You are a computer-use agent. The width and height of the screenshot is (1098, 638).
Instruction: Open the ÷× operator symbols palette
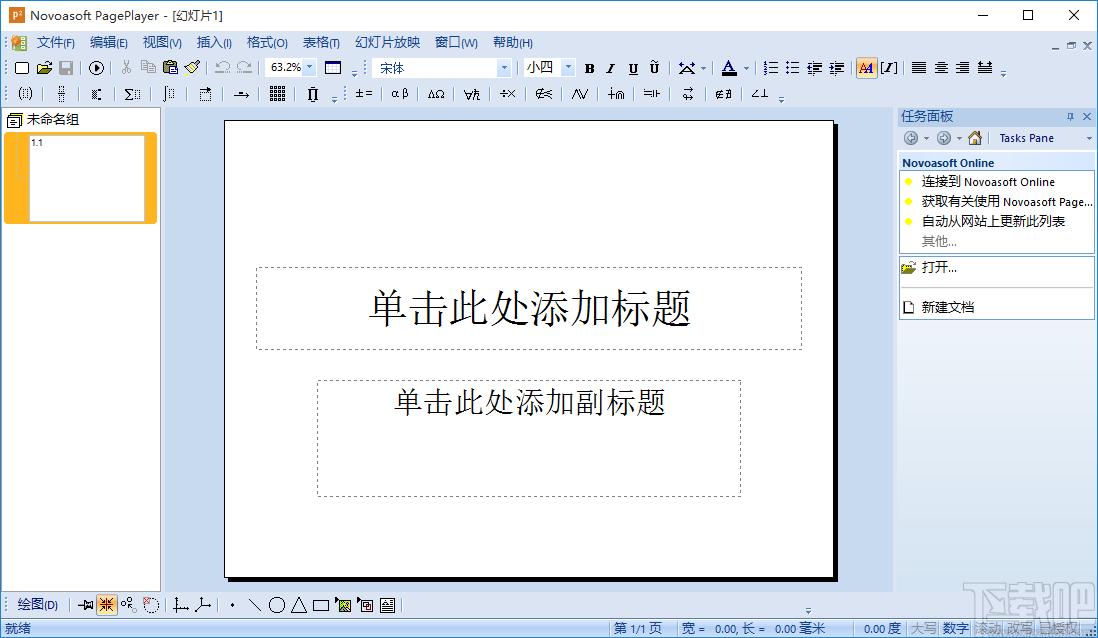coord(508,94)
